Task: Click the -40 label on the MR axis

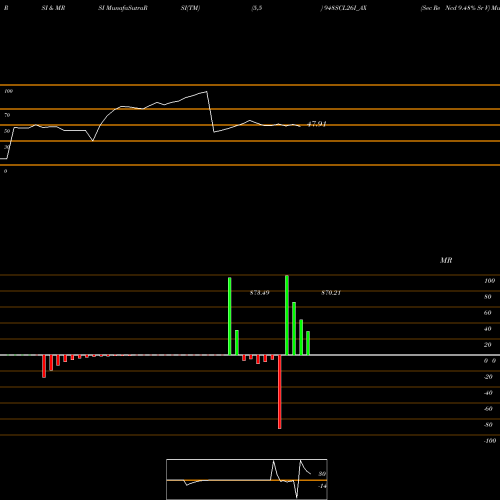Action: [x=488, y=393]
